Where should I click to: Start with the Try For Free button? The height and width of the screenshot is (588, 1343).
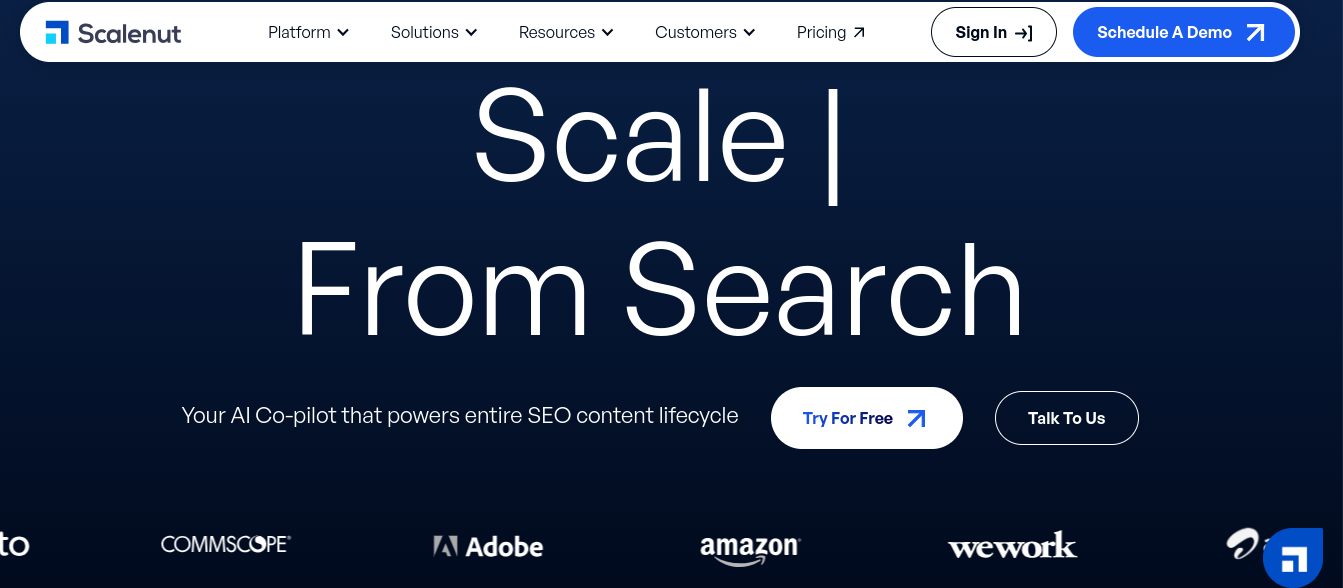[849, 419]
